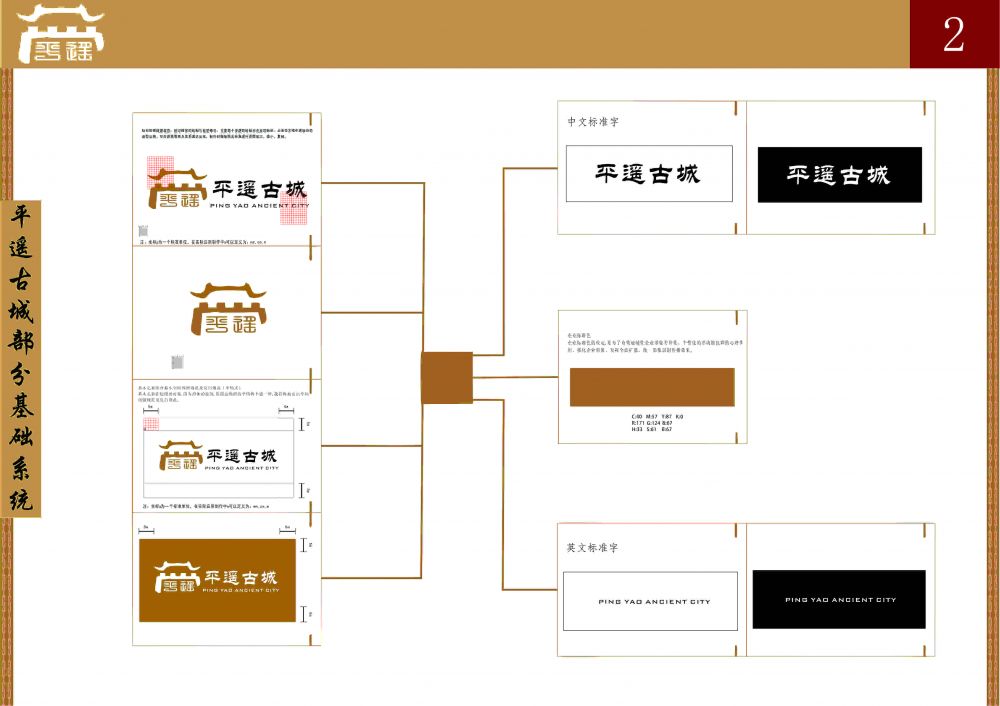Click white PING YAO ANCIENT CITY on black box
This screenshot has height=706, width=1000.
tap(841, 599)
